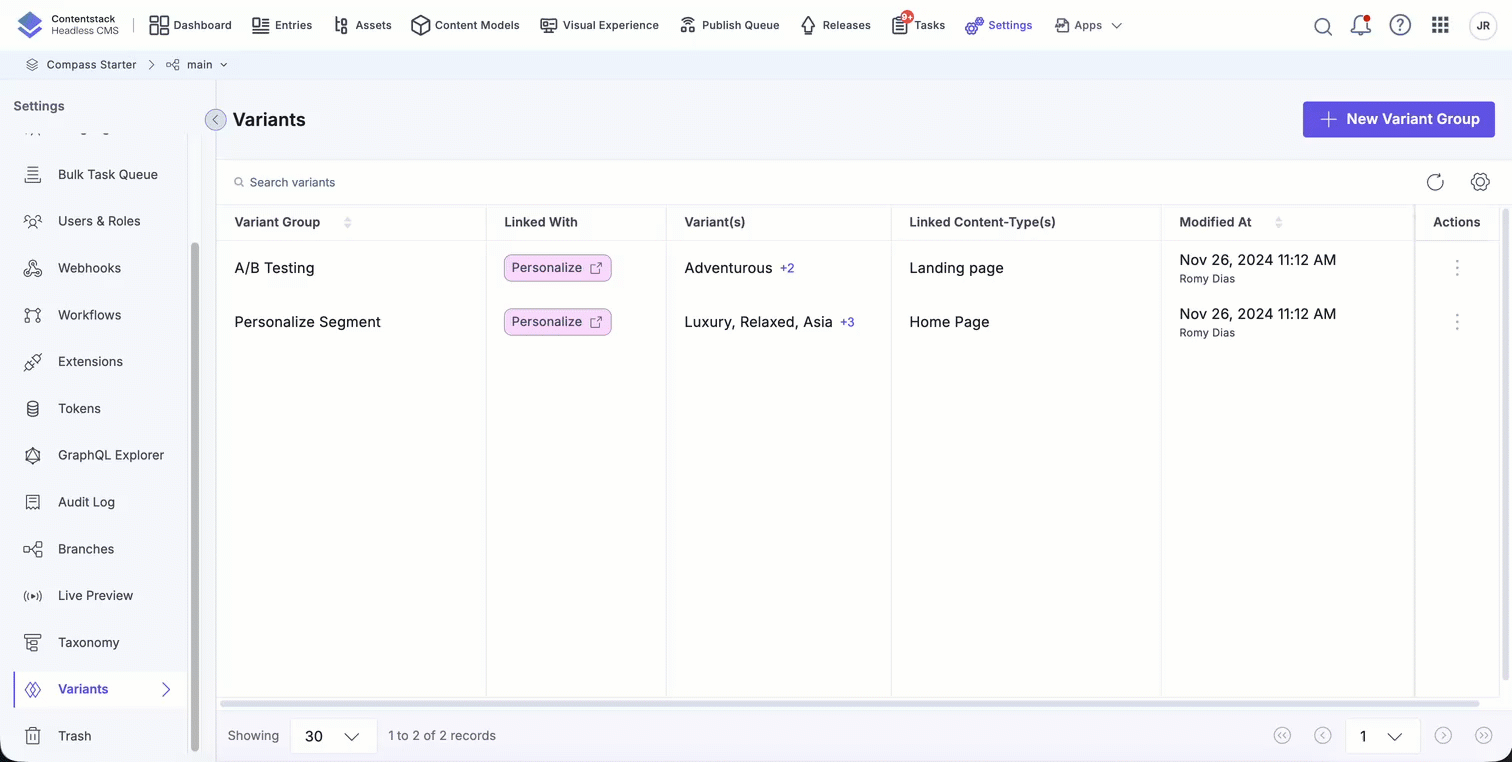The height and width of the screenshot is (762, 1512).
Task: Open table column settings gear
Action: 1480,182
